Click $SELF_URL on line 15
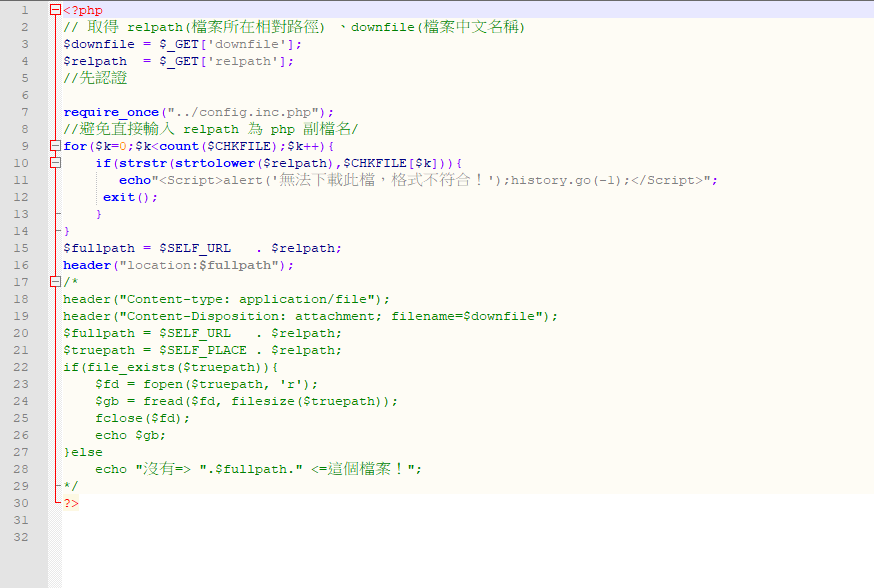Viewport: 876px width, 588px height. coord(195,248)
